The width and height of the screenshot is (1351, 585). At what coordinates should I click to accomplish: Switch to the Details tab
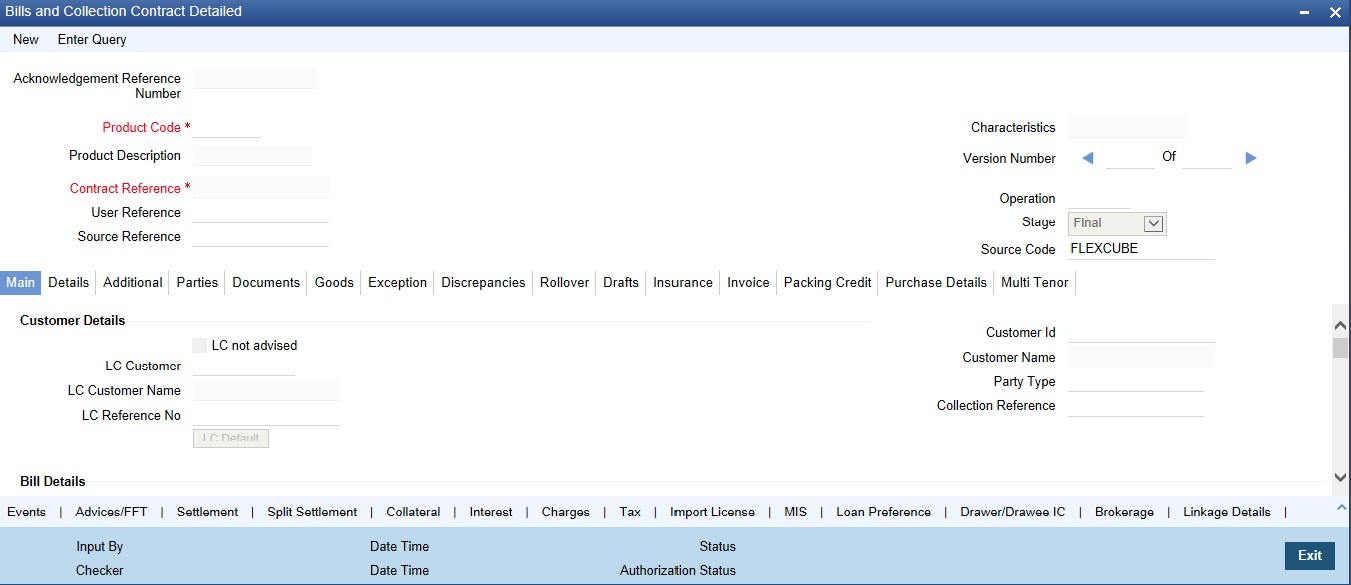point(69,282)
